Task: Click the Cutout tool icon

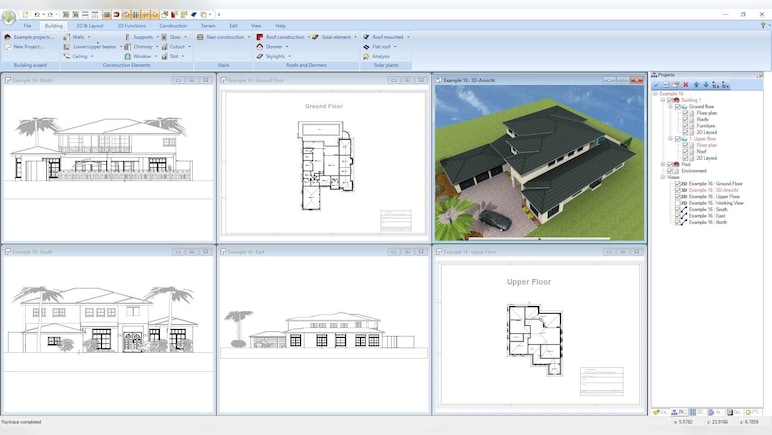Action: (x=164, y=47)
